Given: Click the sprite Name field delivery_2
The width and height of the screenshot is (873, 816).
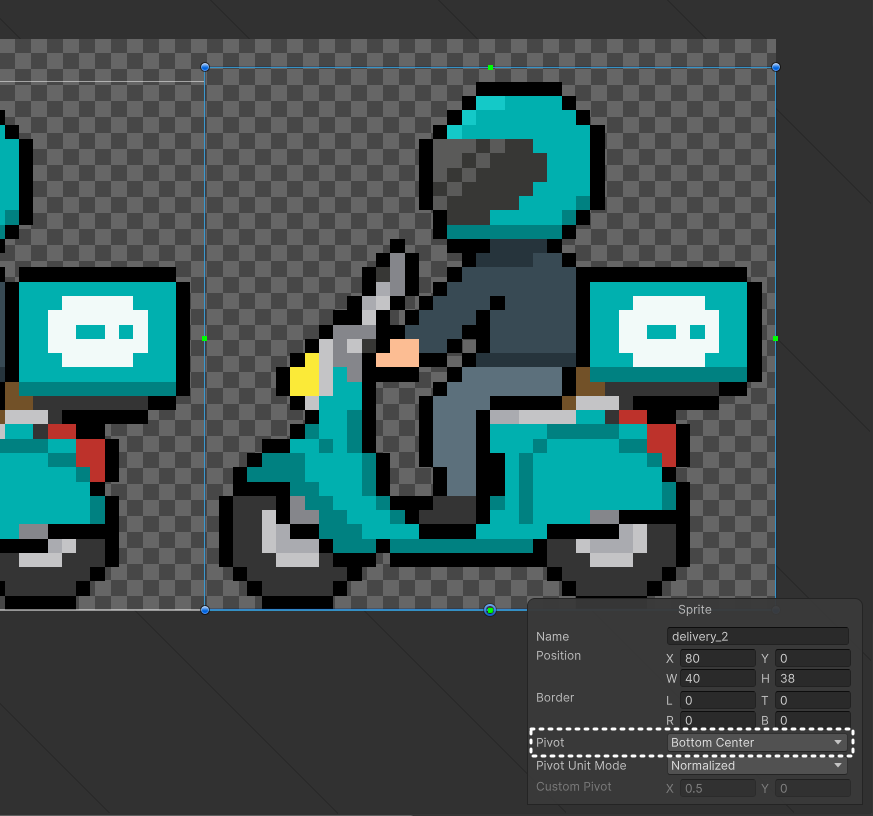Looking at the screenshot, I should pyautogui.click(x=758, y=636).
